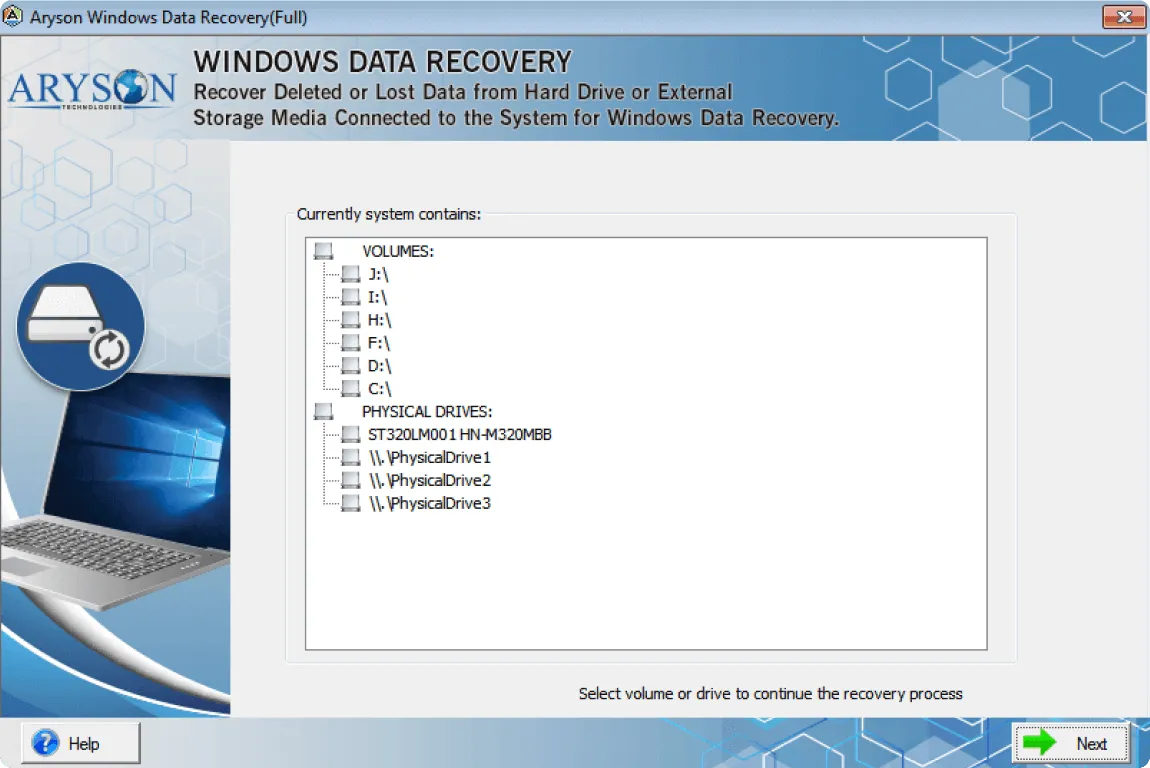Select \\.\PhysicalDrive3 in the drive list
This screenshot has width=1150, height=768.
[430, 503]
